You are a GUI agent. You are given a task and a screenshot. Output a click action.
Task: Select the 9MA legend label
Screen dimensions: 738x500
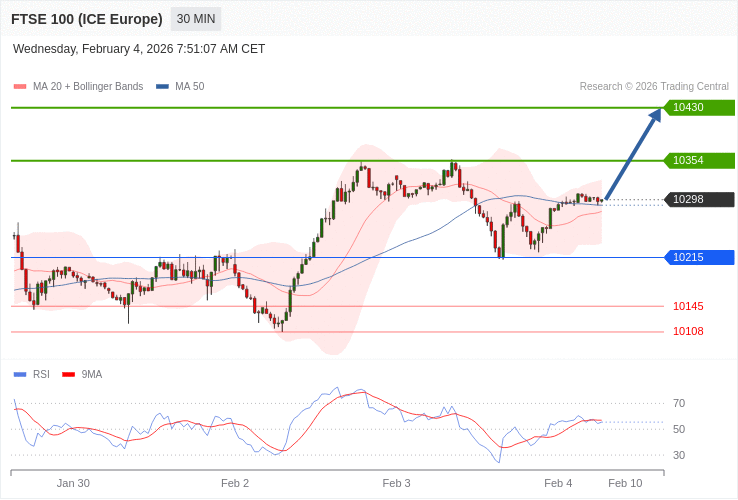coord(92,375)
